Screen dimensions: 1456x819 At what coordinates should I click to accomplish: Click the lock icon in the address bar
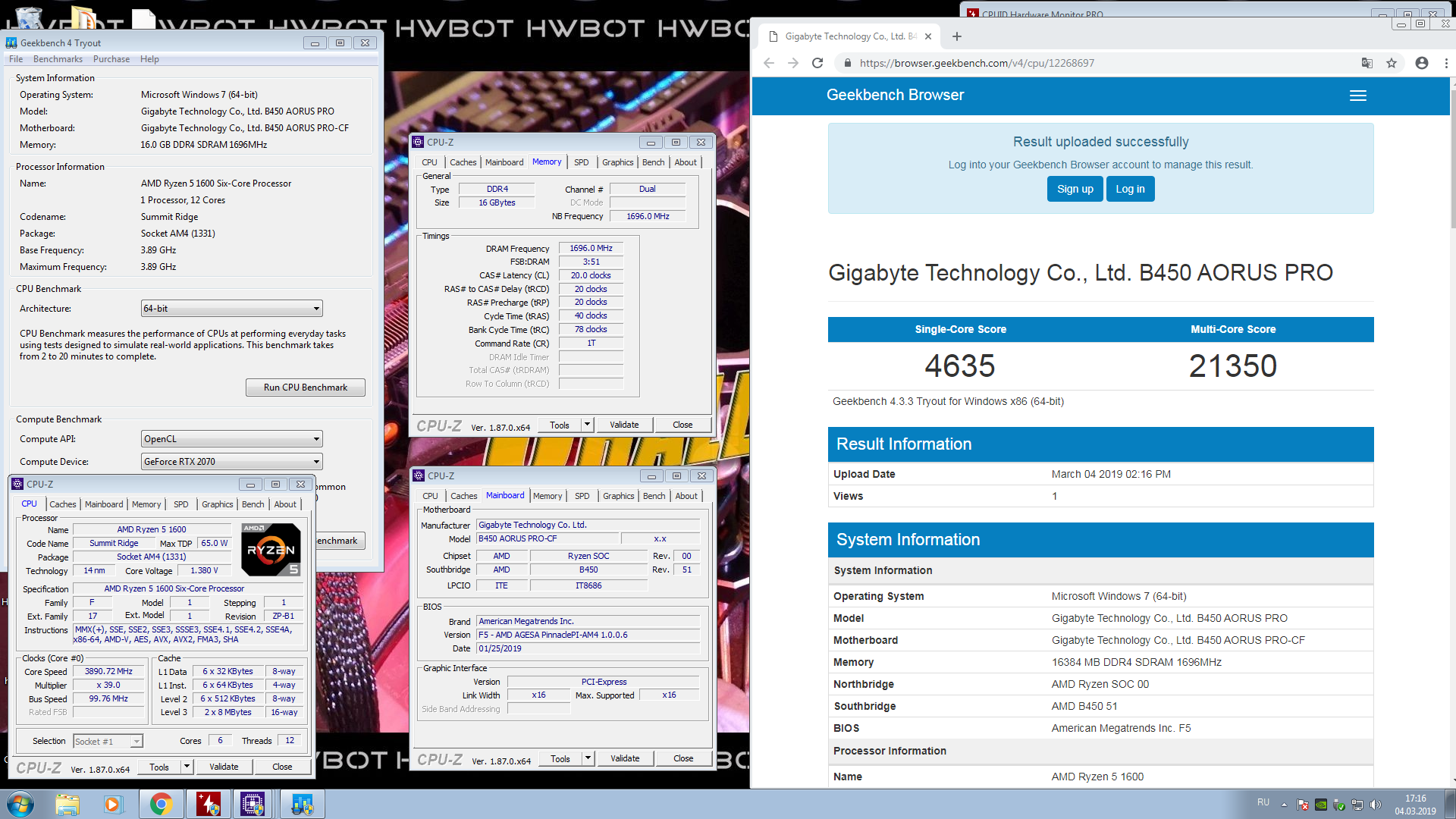tap(847, 63)
